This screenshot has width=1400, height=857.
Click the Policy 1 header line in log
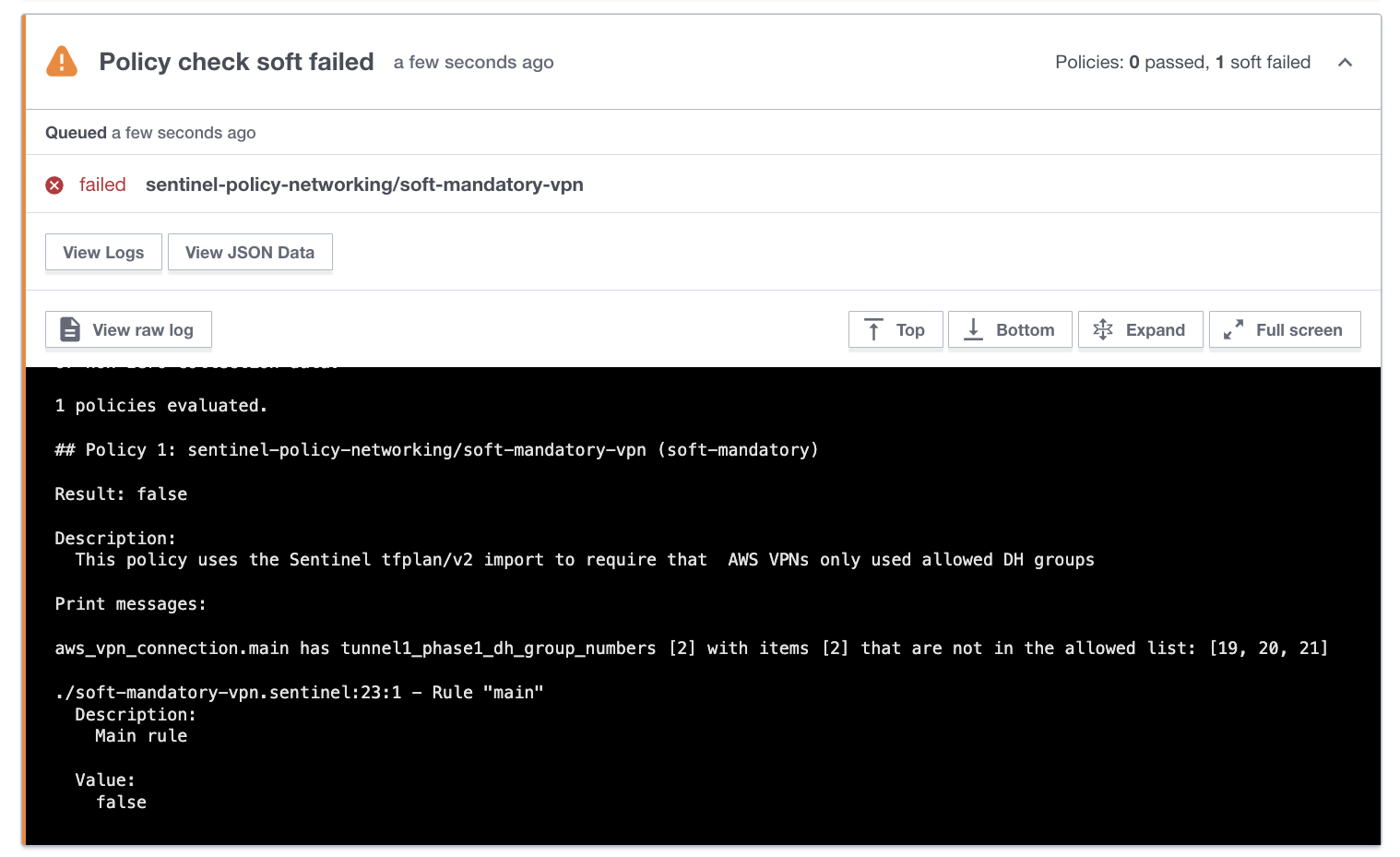[x=436, y=450]
